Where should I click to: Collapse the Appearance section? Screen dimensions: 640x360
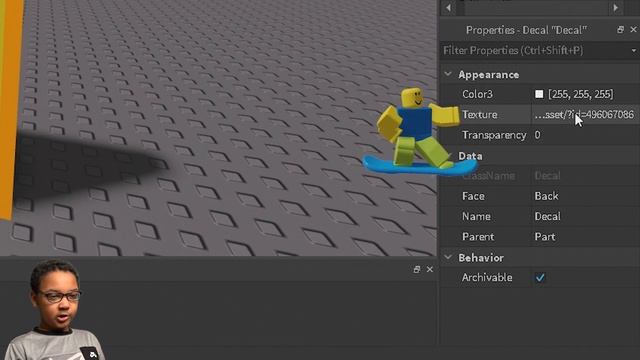tap(448, 74)
